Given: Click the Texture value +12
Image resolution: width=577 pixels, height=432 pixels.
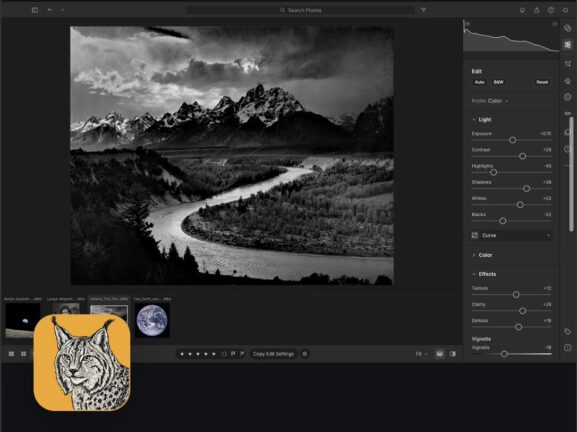Looking at the screenshot, I should pos(547,288).
